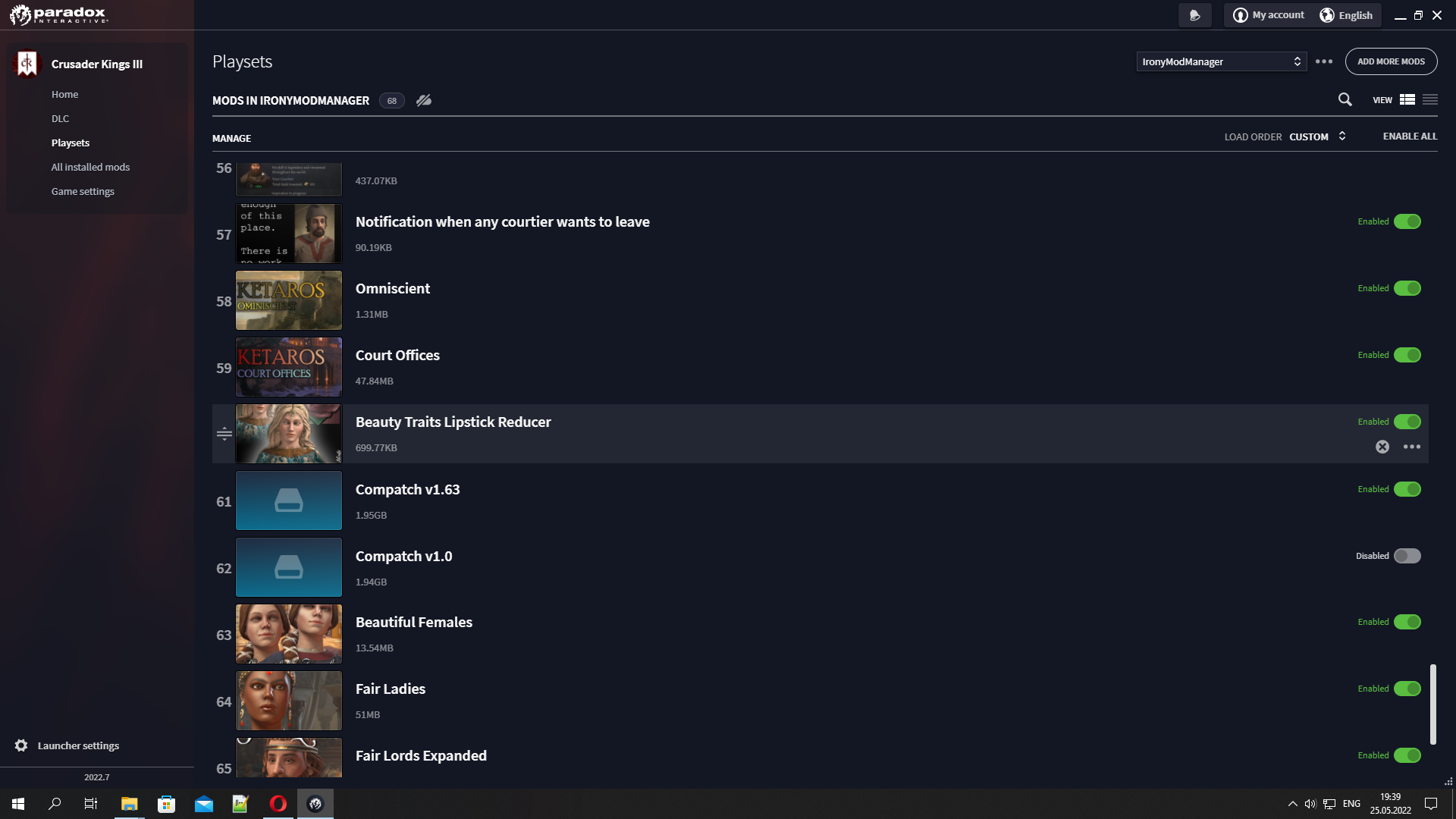The width and height of the screenshot is (1456, 819).
Task: Open the volume control in tray
Action: point(1310,804)
